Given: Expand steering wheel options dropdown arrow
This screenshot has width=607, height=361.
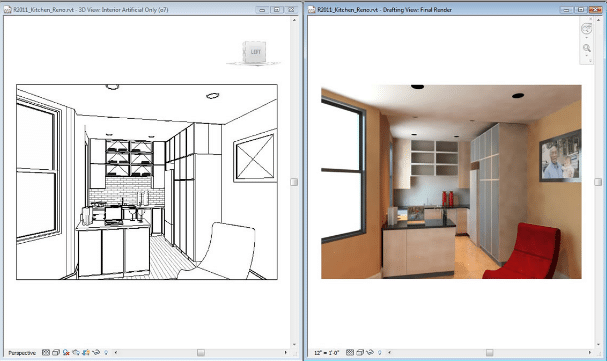Looking at the screenshot, I should pyautogui.click(x=586, y=38).
